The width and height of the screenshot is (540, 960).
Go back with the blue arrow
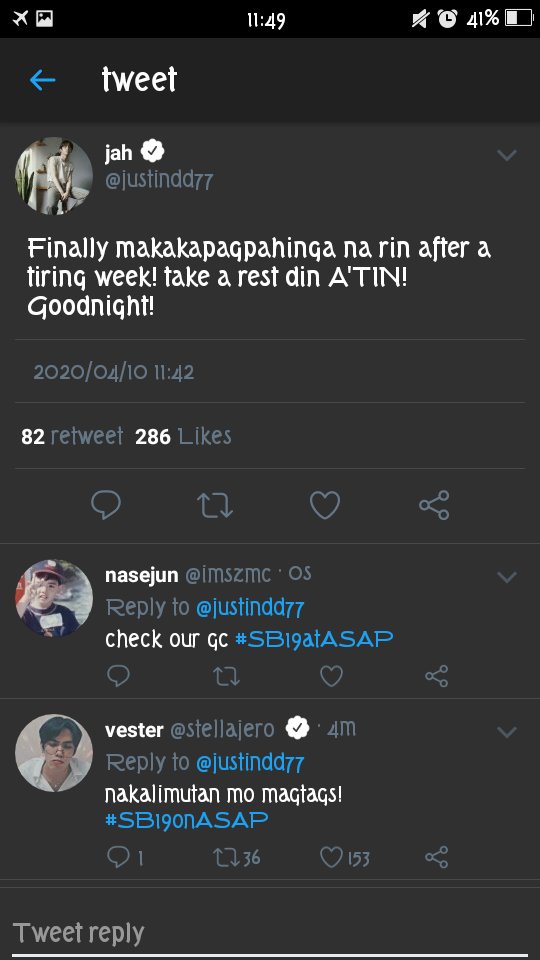click(42, 80)
